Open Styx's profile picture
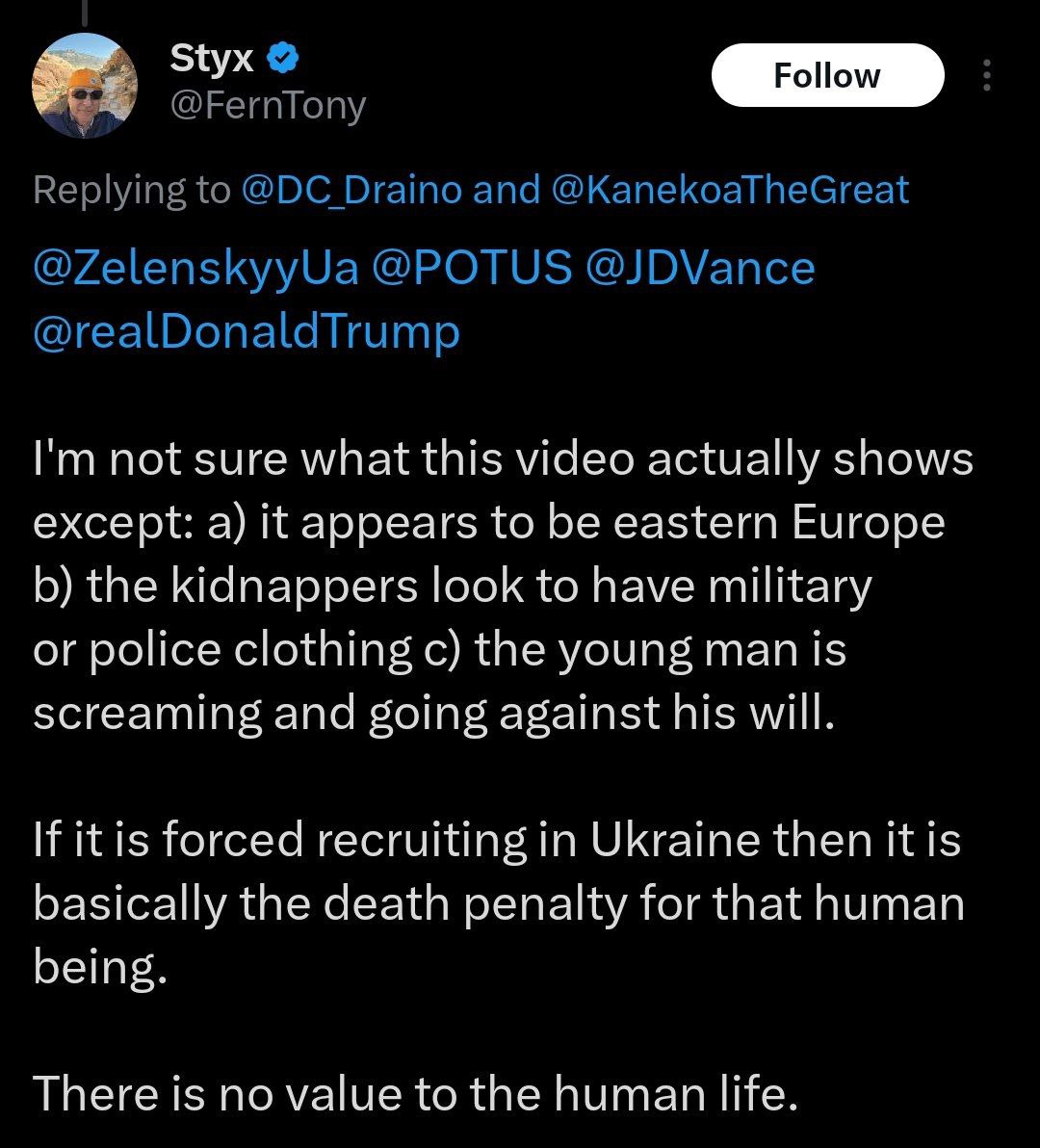Screen dimensions: 1040x1148 click(86, 87)
